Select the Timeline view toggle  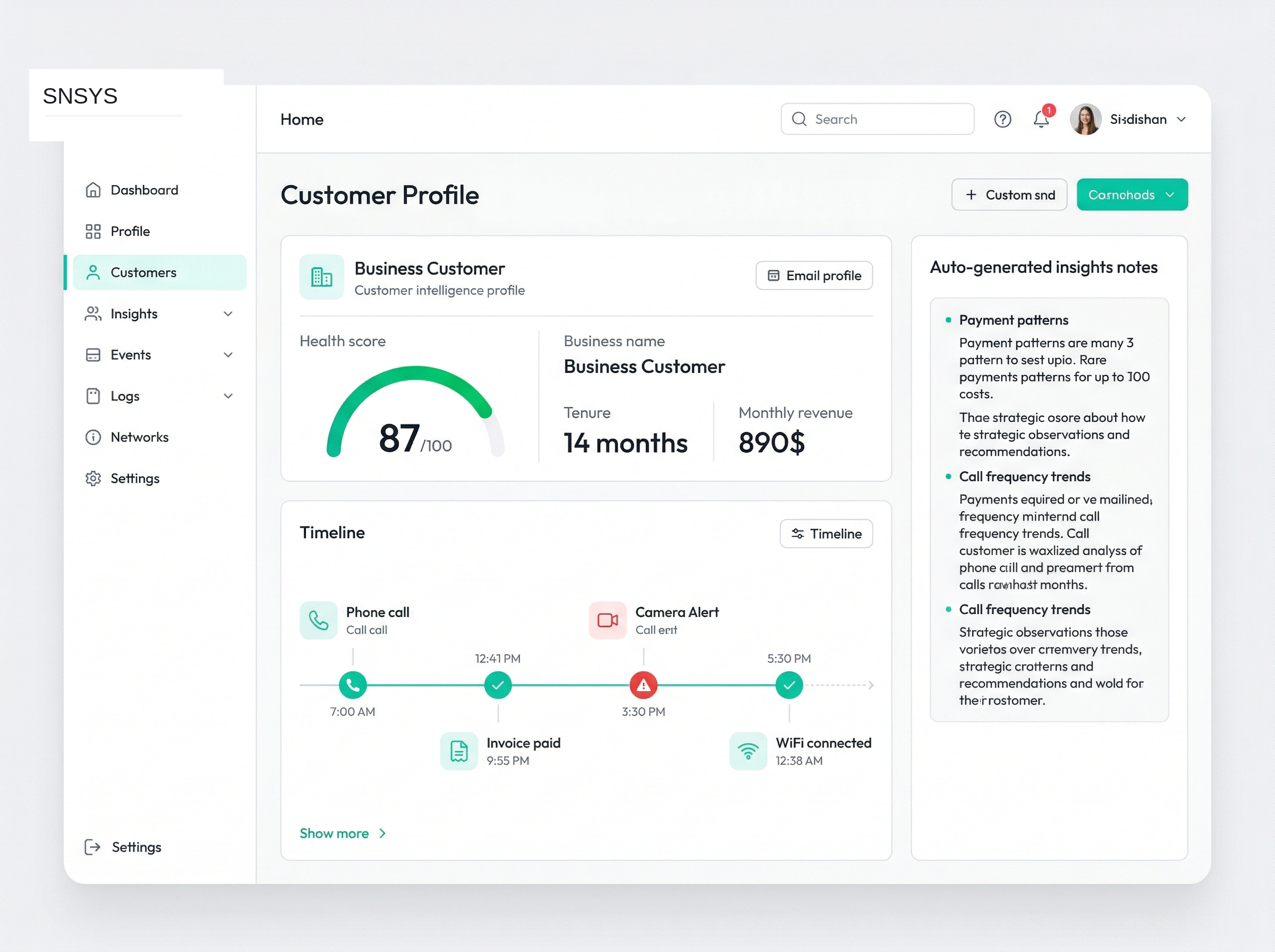(826, 533)
